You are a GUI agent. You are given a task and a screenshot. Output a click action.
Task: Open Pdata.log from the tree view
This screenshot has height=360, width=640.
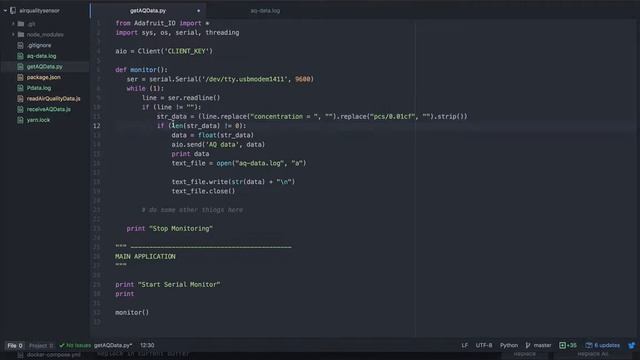pyautogui.click(x=39, y=88)
